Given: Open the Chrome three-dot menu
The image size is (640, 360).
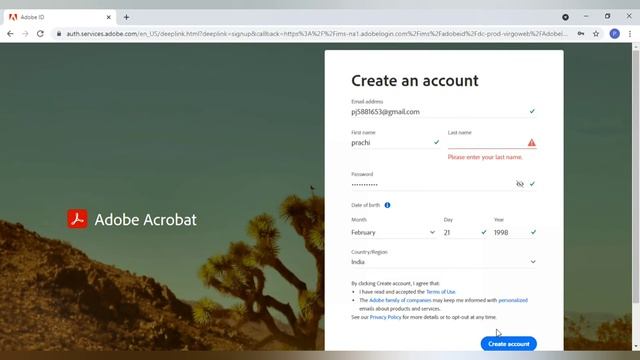Looking at the screenshot, I should pos(630,34).
